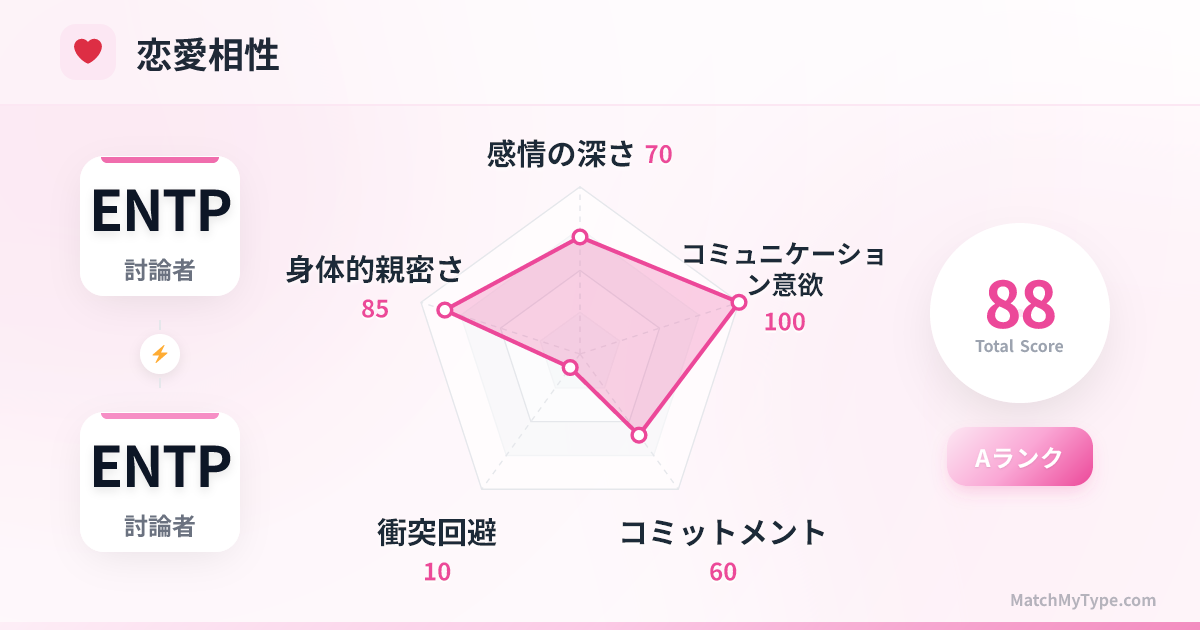Viewport: 1200px width, 630px height.
Task: Click the 恋愛相性 title text
Action: (208, 56)
